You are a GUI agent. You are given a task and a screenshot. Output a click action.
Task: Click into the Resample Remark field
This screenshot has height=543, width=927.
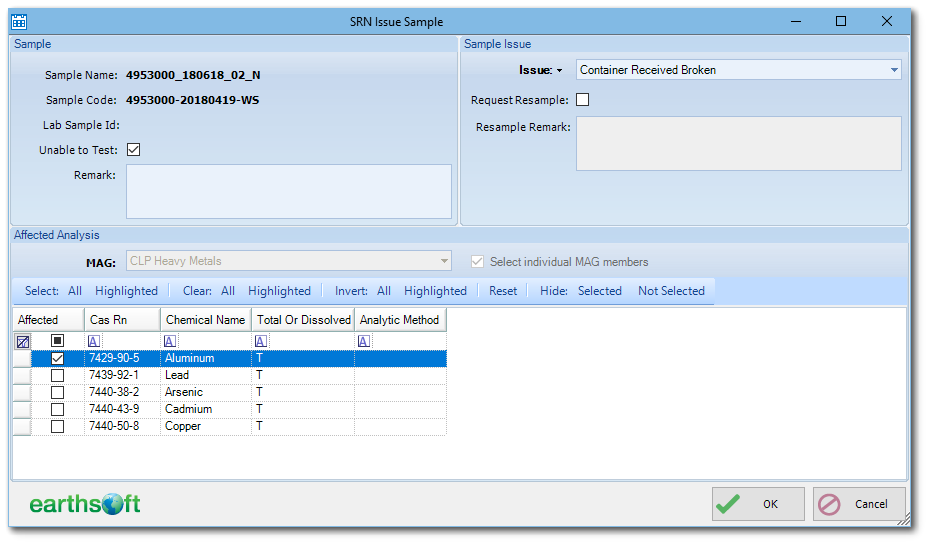coord(738,143)
